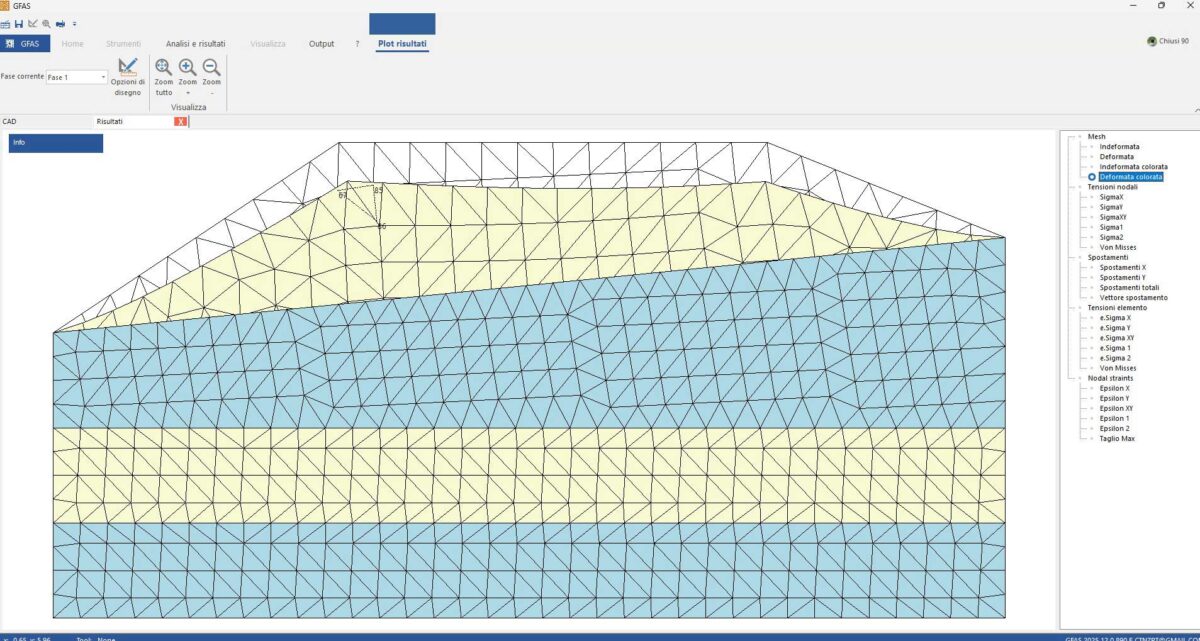This screenshot has height=641, width=1200.
Task: Select Spostamenti totali in results tree
Action: 1129,288
